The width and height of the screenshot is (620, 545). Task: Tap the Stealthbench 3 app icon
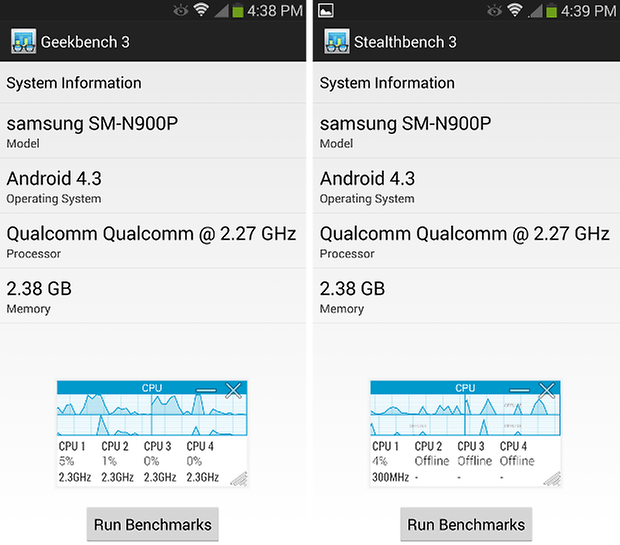click(x=337, y=41)
